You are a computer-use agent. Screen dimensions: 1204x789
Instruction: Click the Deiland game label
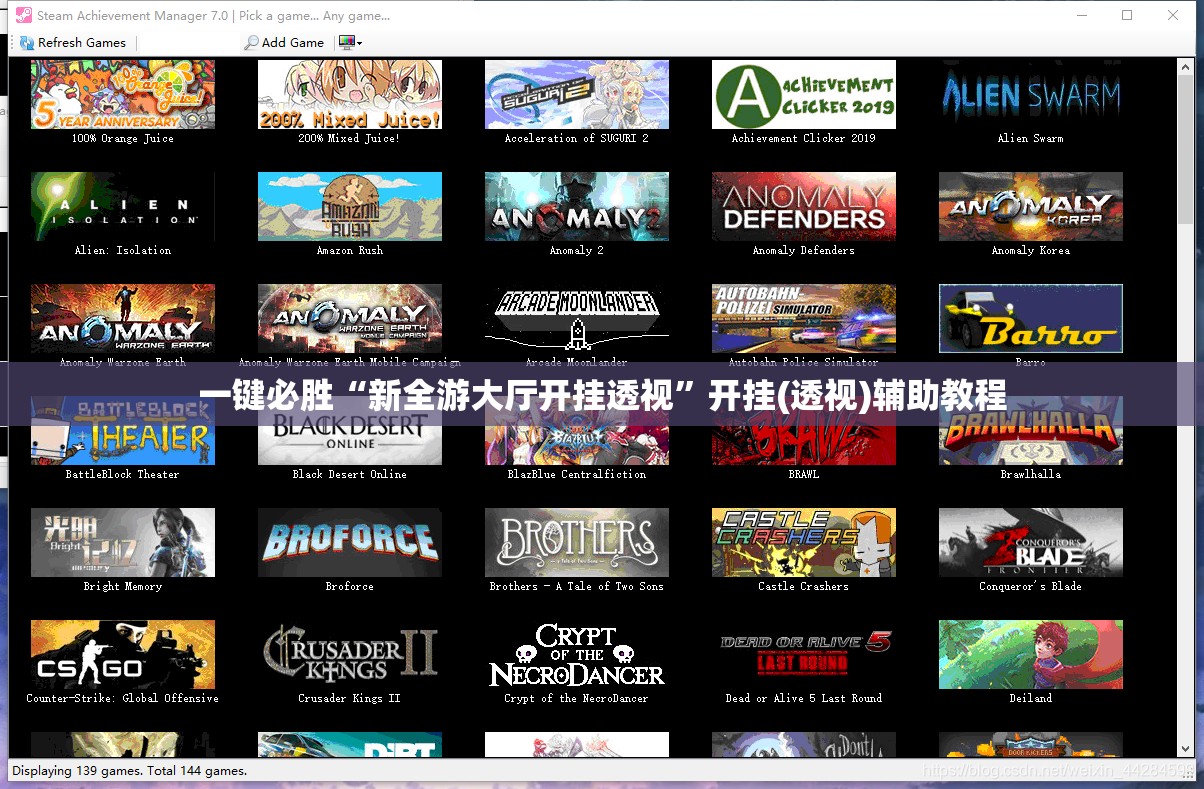click(1031, 698)
